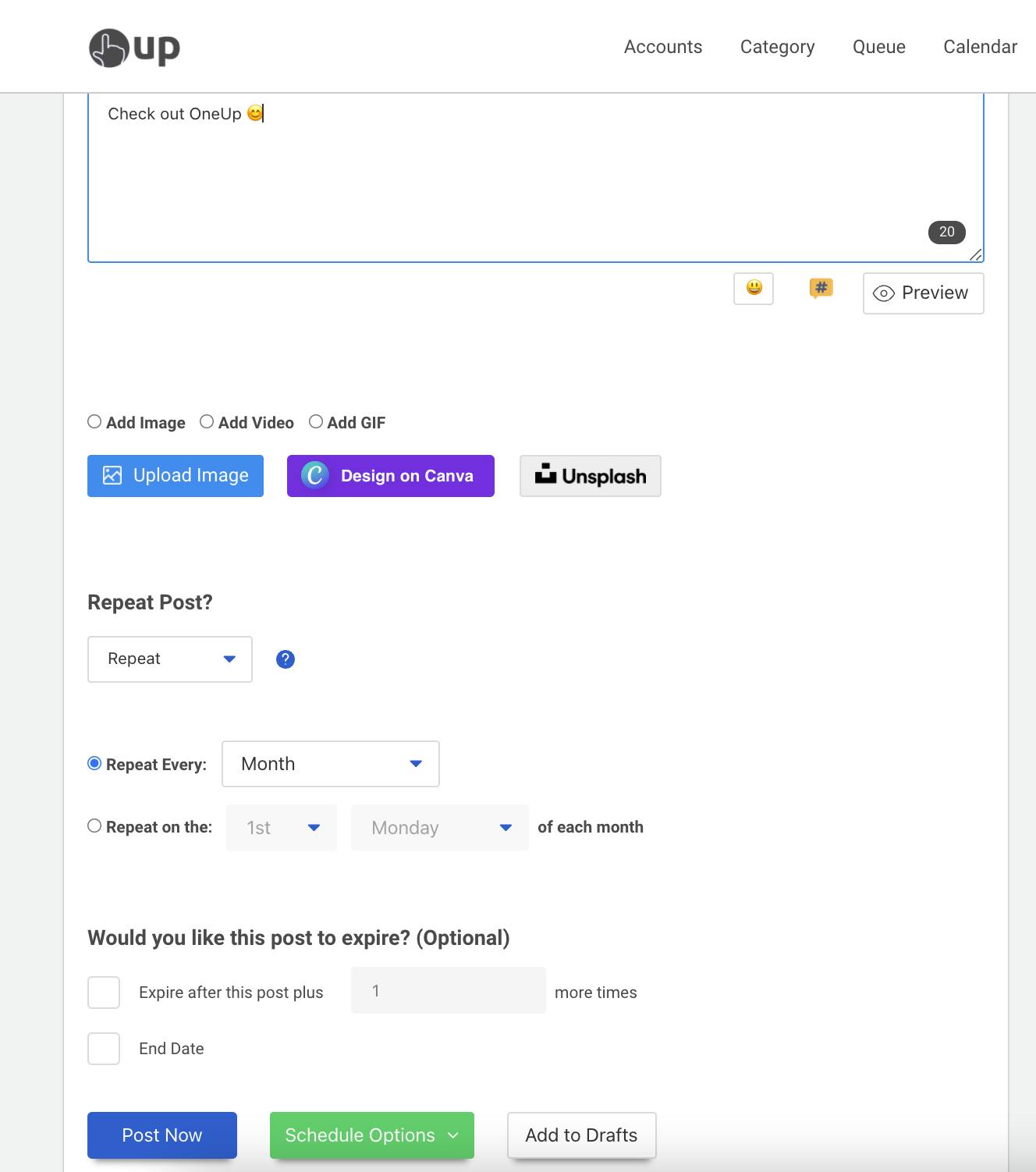This screenshot has height=1172, width=1036.
Task: Open the Accounts page
Action: tap(662, 47)
